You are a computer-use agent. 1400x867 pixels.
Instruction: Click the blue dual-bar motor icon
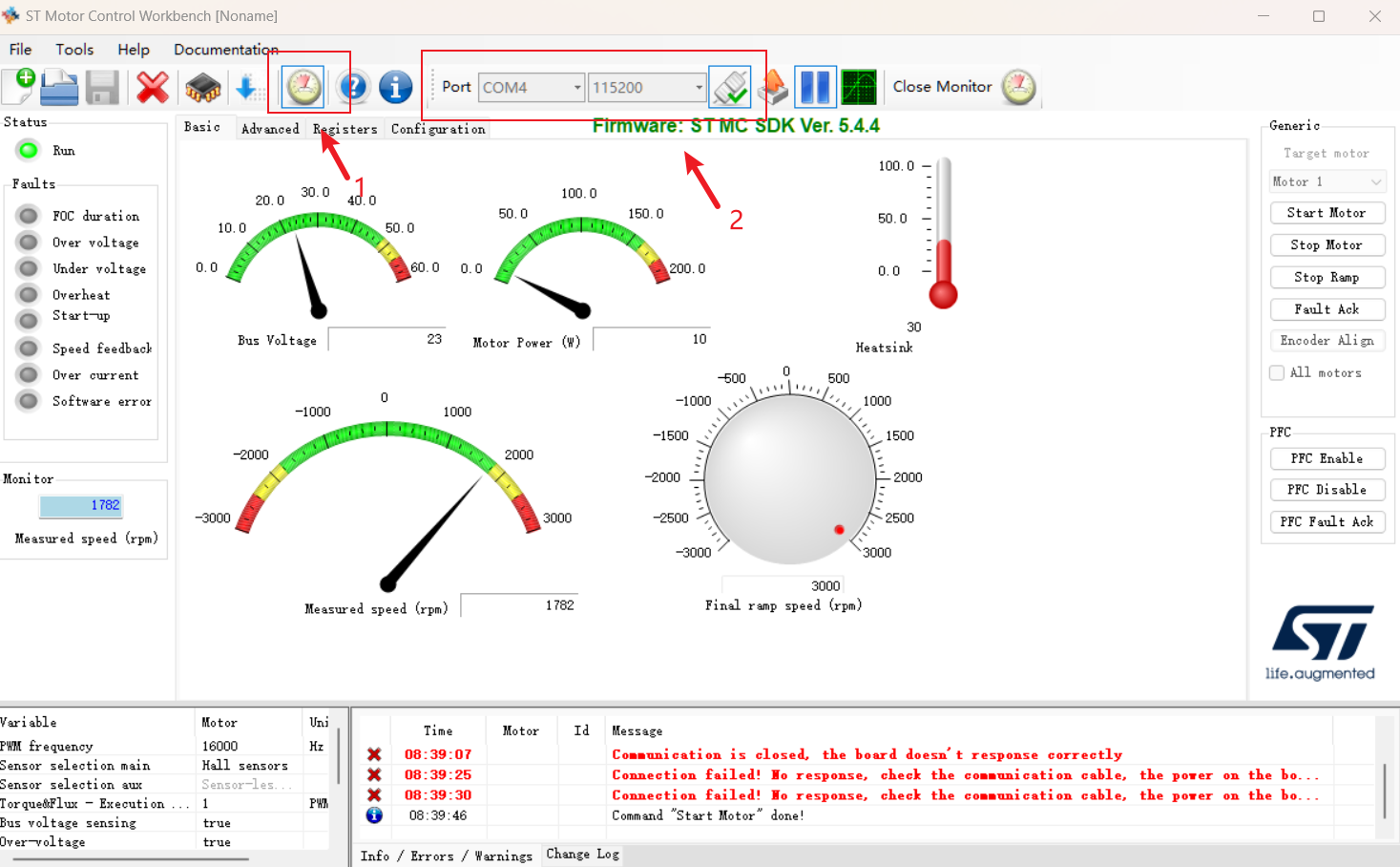click(815, 87)
